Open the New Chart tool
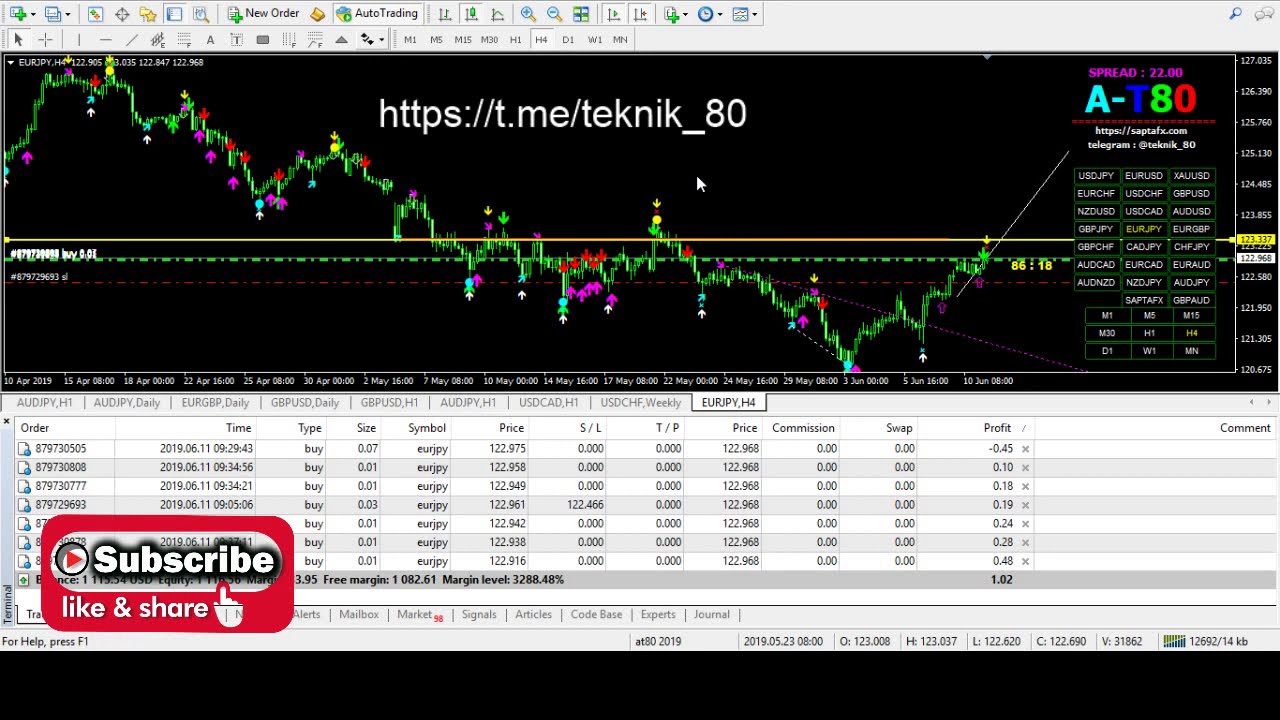Image resolution: width=1280 pixels, height=720 pixels. click(x=17, y=14)
